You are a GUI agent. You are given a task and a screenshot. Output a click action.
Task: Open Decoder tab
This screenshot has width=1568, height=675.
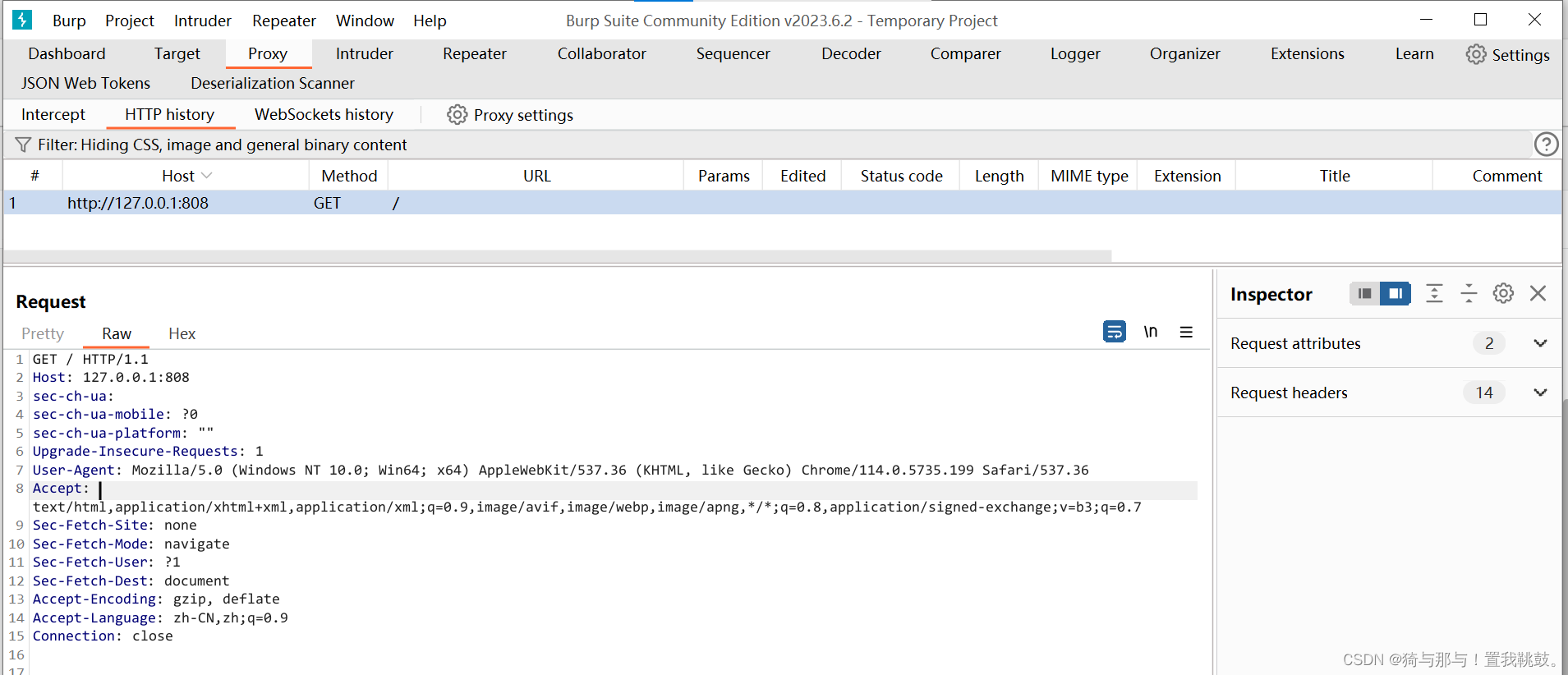[851, 53]
